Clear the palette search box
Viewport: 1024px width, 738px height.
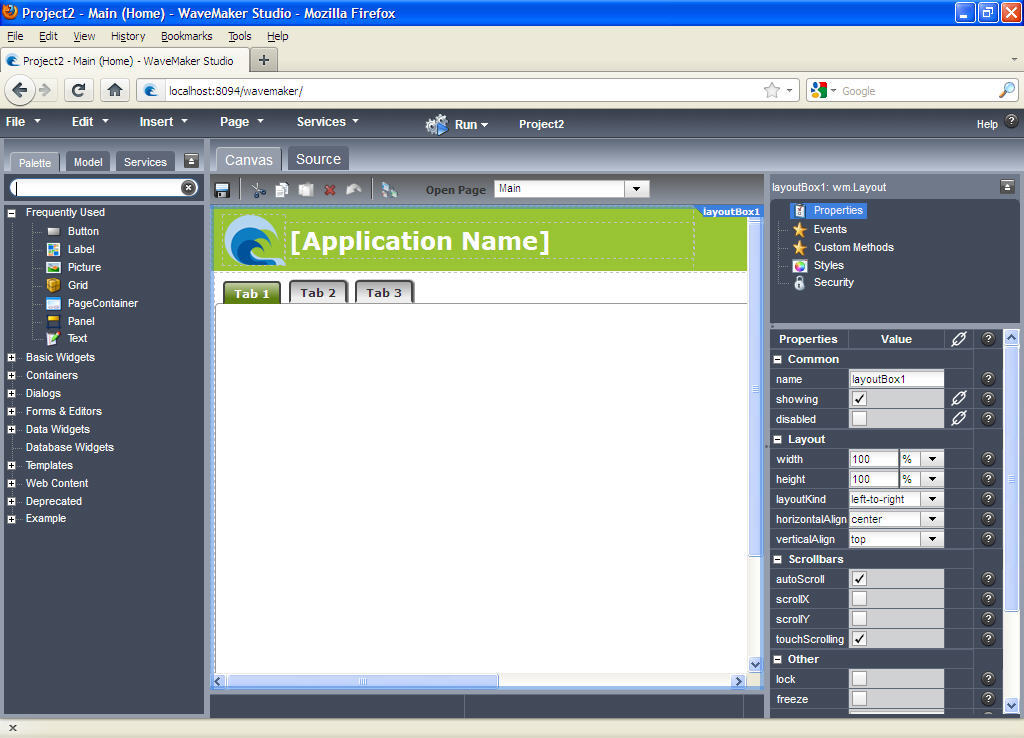(189, 188)
